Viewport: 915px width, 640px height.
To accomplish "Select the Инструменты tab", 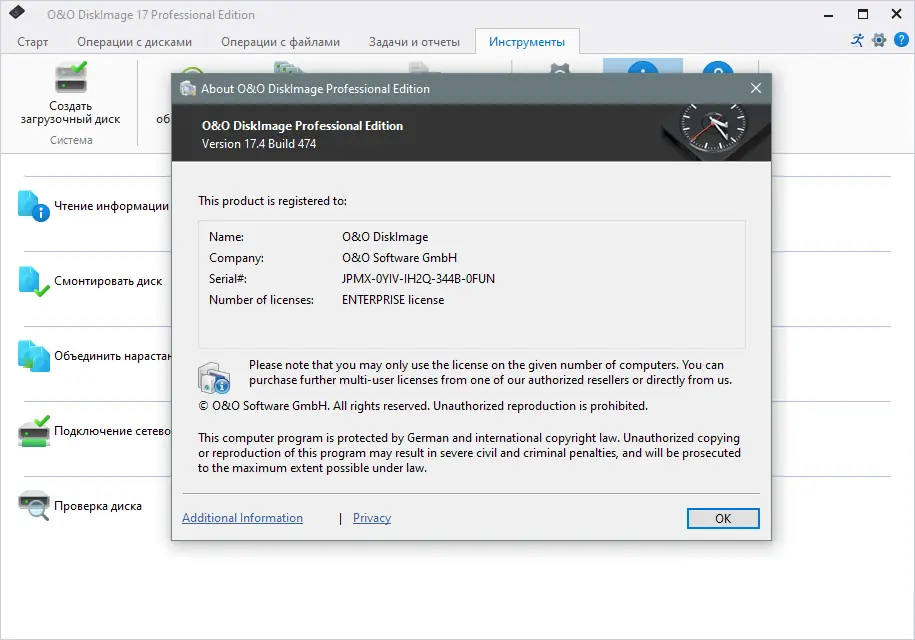I will 527,42.
